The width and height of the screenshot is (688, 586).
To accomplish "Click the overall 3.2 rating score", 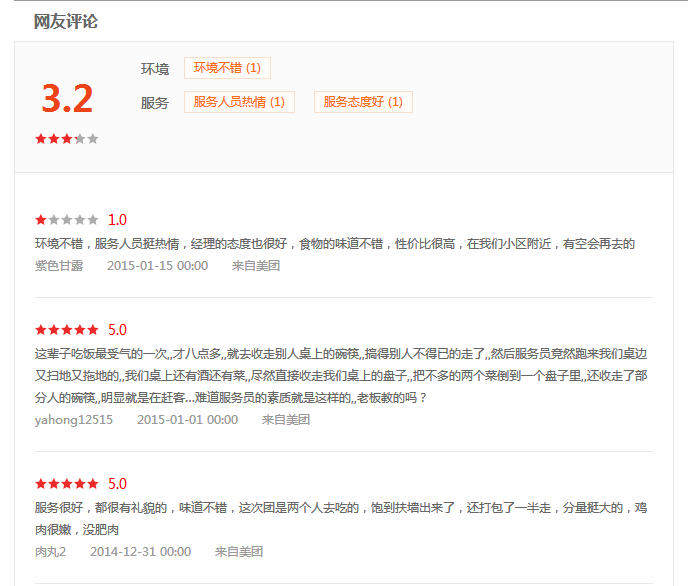I will tap(67, 99).
